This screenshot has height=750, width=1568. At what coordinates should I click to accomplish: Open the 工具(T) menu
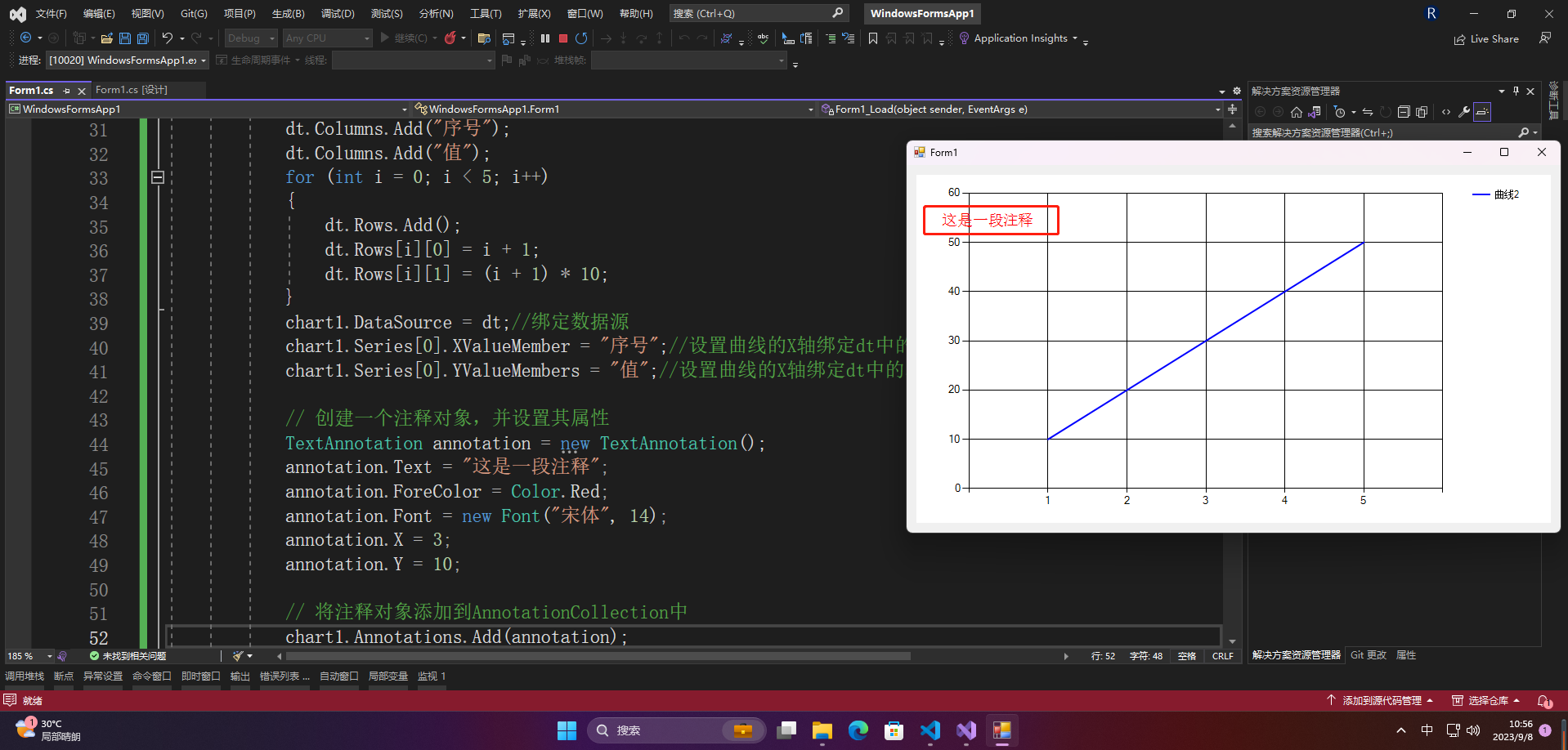click(486, 14)
